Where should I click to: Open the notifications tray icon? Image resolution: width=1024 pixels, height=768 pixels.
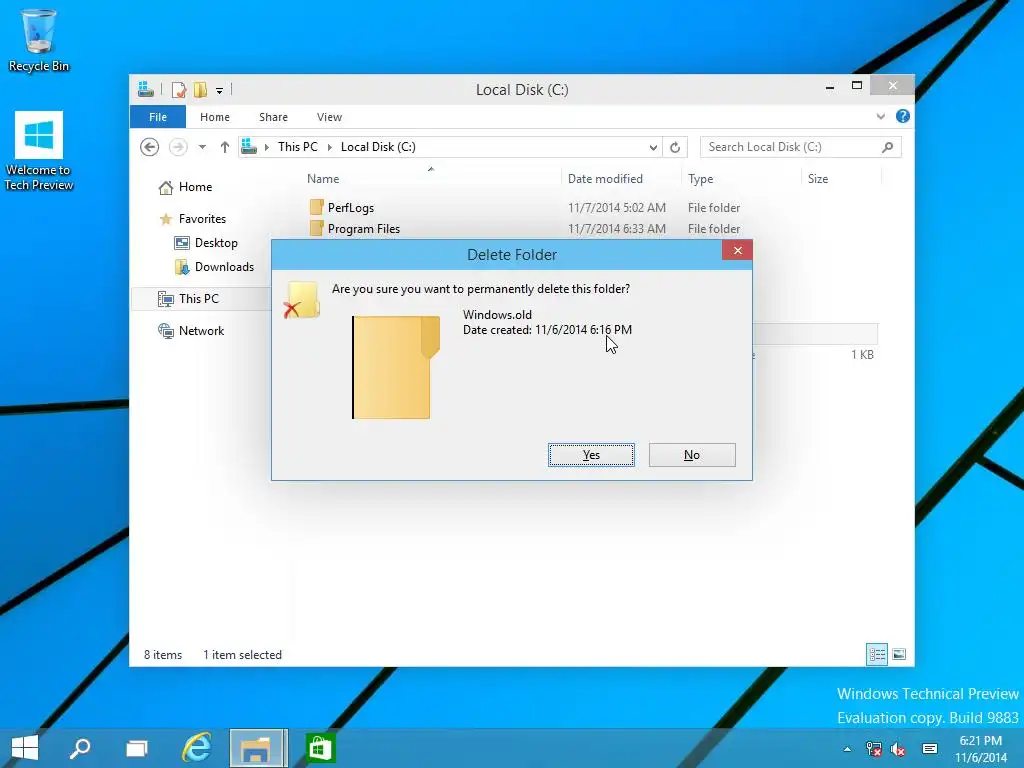point(930,749)
